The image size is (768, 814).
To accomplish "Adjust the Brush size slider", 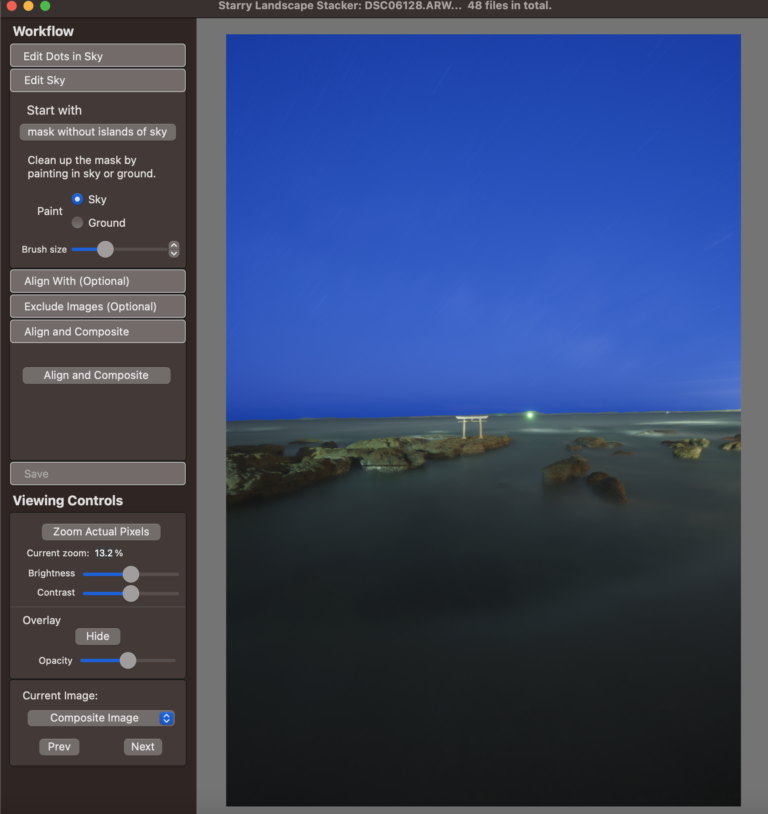I will coord(105,249).
